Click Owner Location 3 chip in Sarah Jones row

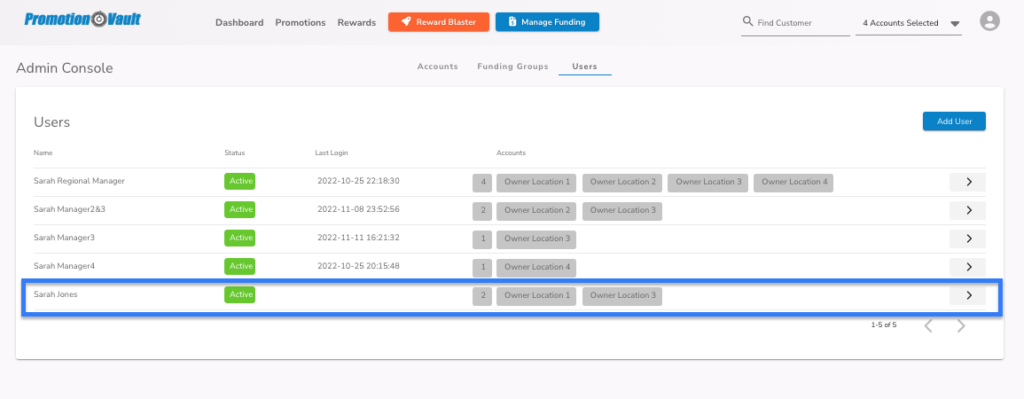(622, 296)
